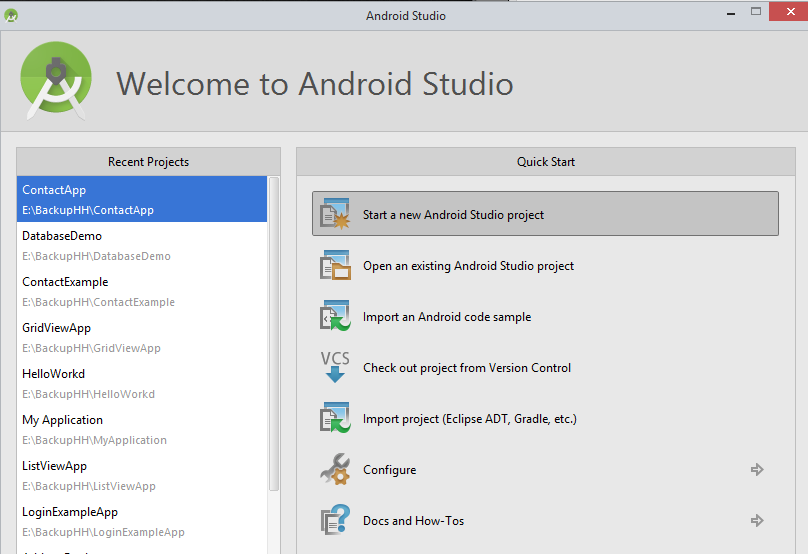Click the path E:\BackupHH\MyApplication
The width and height of the screenshot is (808, 554).
click(94, 440)
